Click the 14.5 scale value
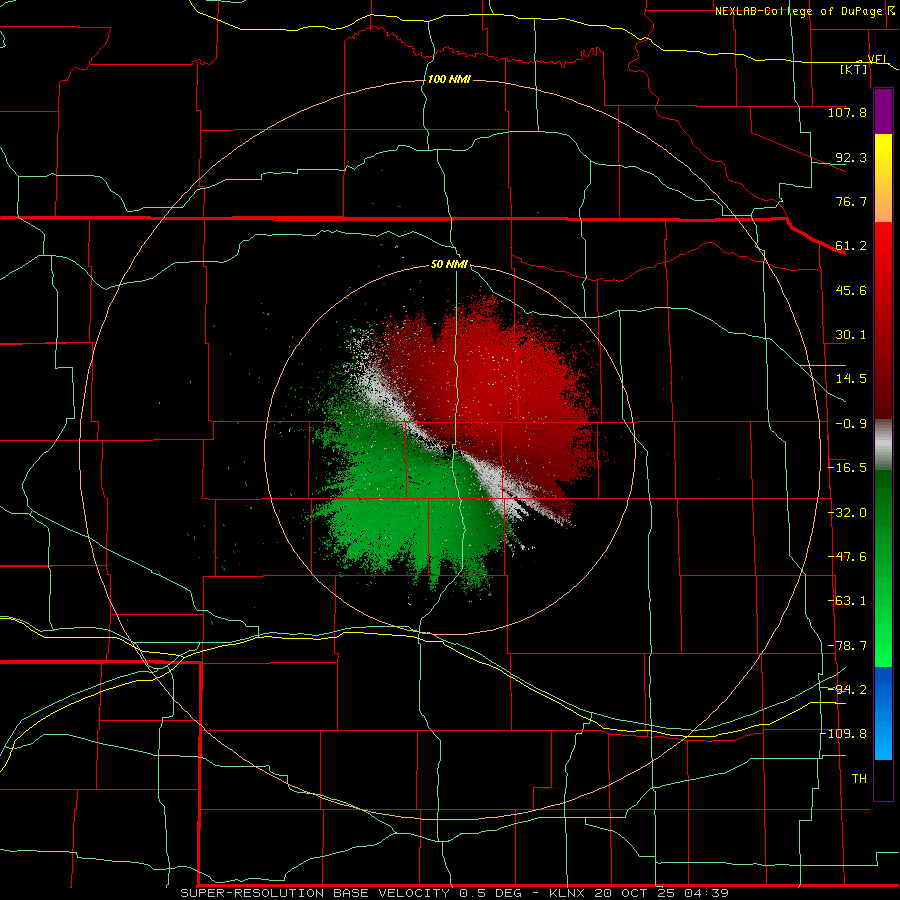Screen dimensions: 900x900 point(851,379)
